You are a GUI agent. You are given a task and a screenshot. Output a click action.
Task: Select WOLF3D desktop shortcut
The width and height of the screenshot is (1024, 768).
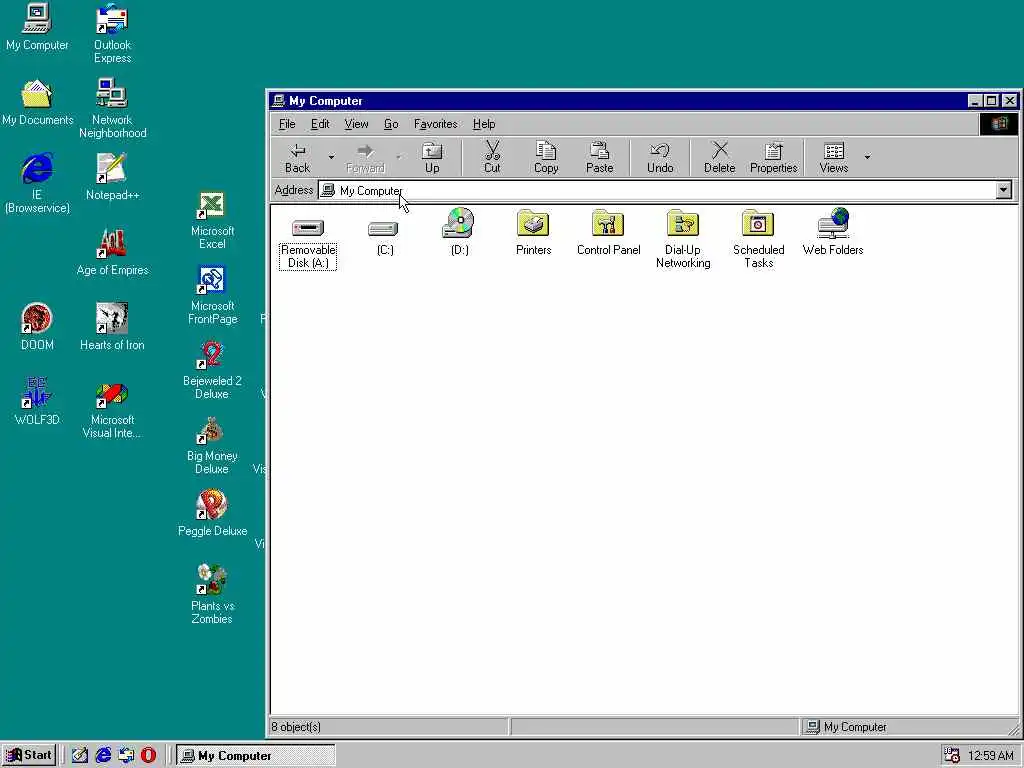pyautogui.click(x=37, y=402)
